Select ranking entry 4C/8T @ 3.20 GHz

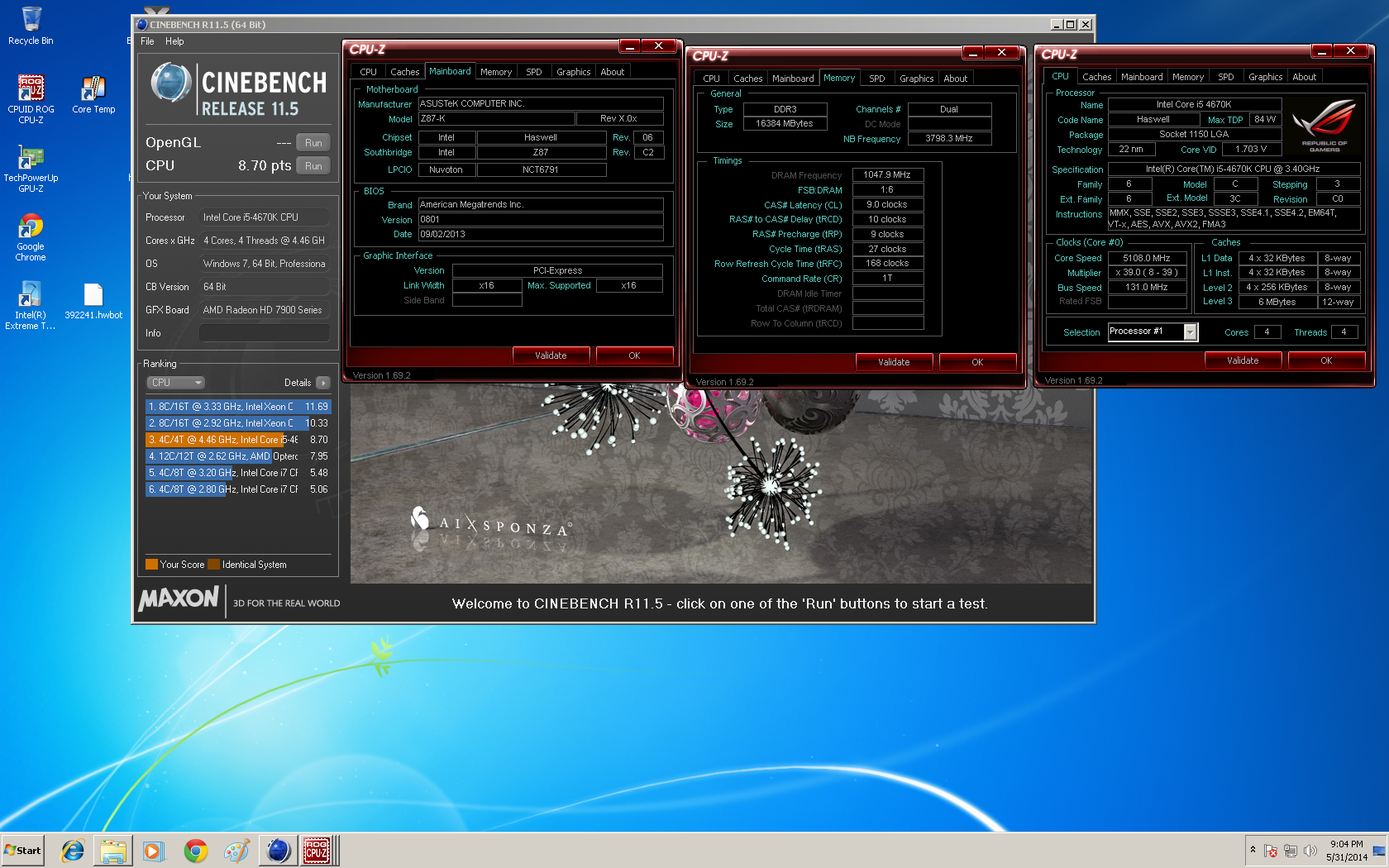point(238,473)
